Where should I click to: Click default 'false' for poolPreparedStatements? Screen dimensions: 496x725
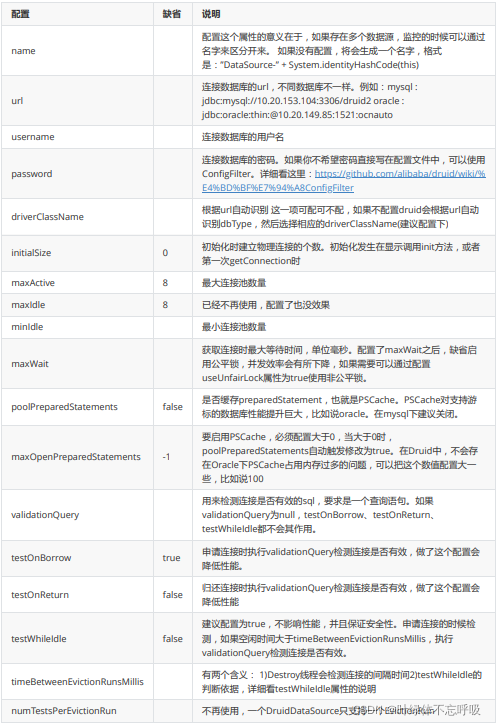pyautogui.click(x=172, y=407)
